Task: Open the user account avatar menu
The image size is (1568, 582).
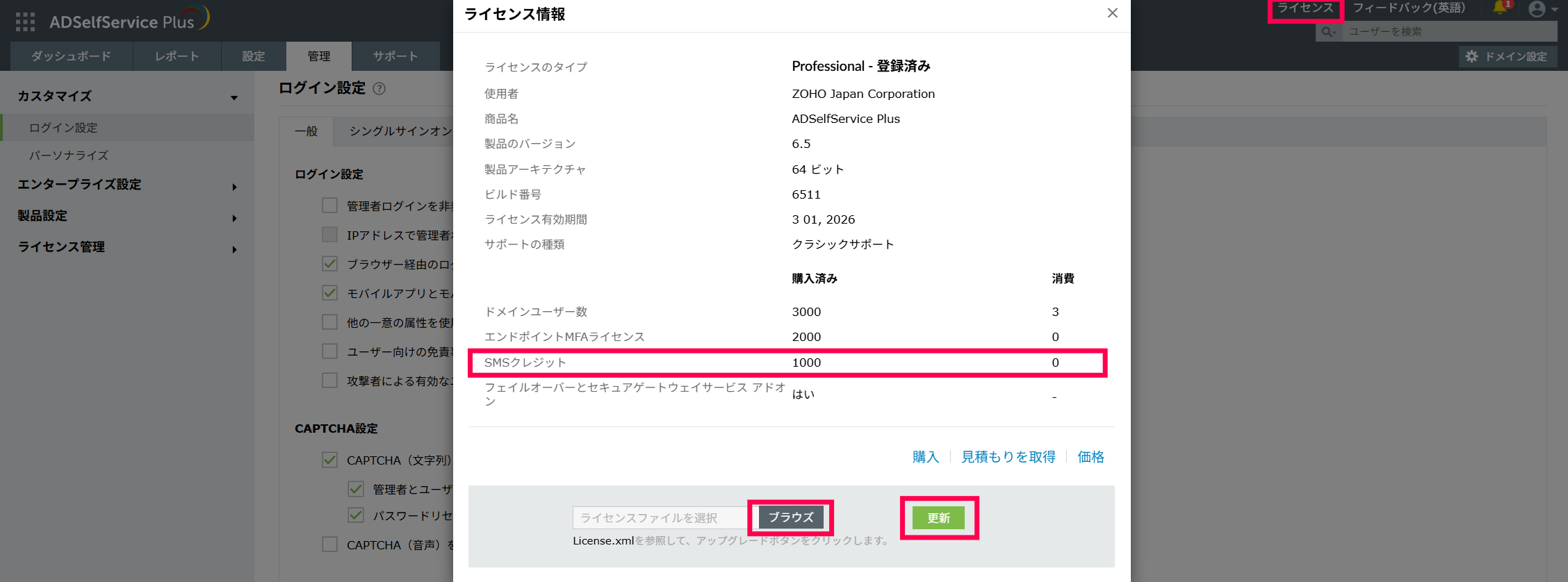Action: click(x=1537, y=9)
